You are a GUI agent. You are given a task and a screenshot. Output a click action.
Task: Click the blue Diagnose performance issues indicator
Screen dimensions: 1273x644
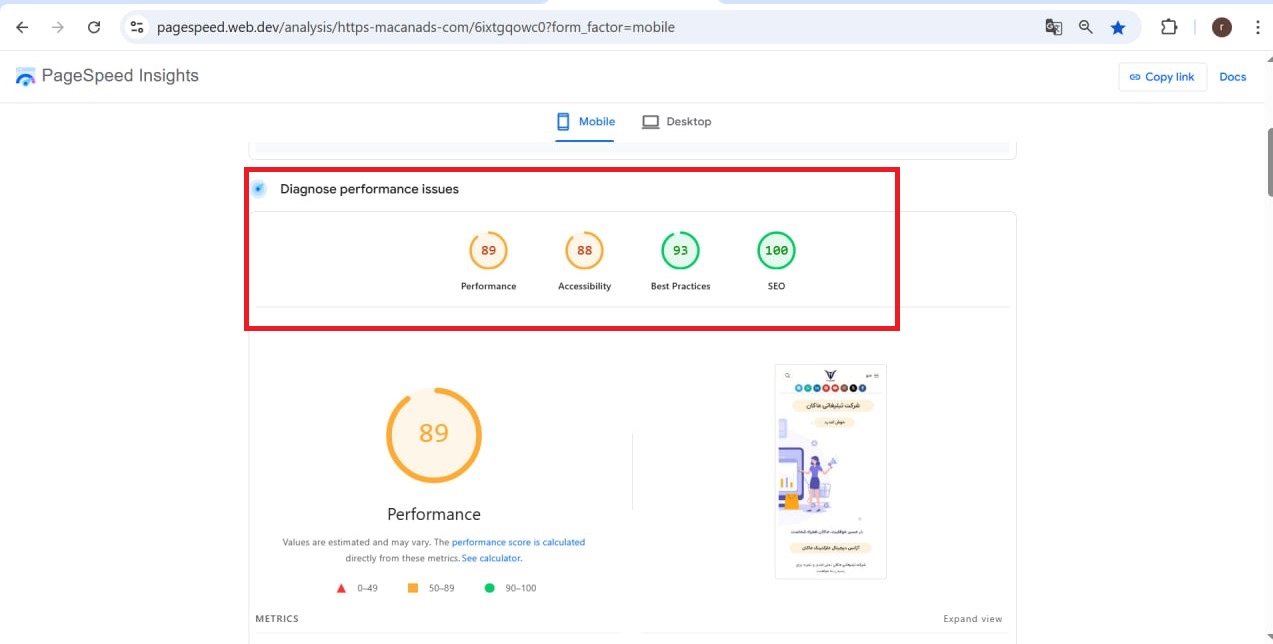point(258,188)
